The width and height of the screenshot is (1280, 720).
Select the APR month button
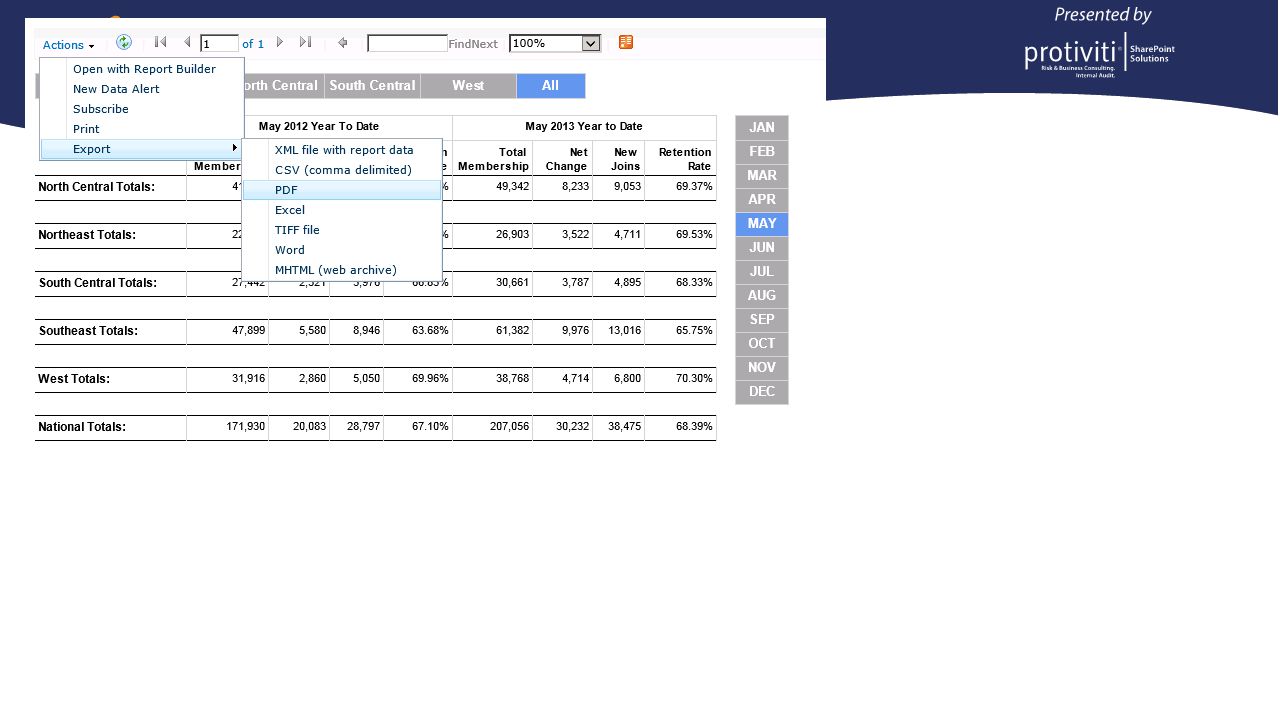(x=762, y=200)
